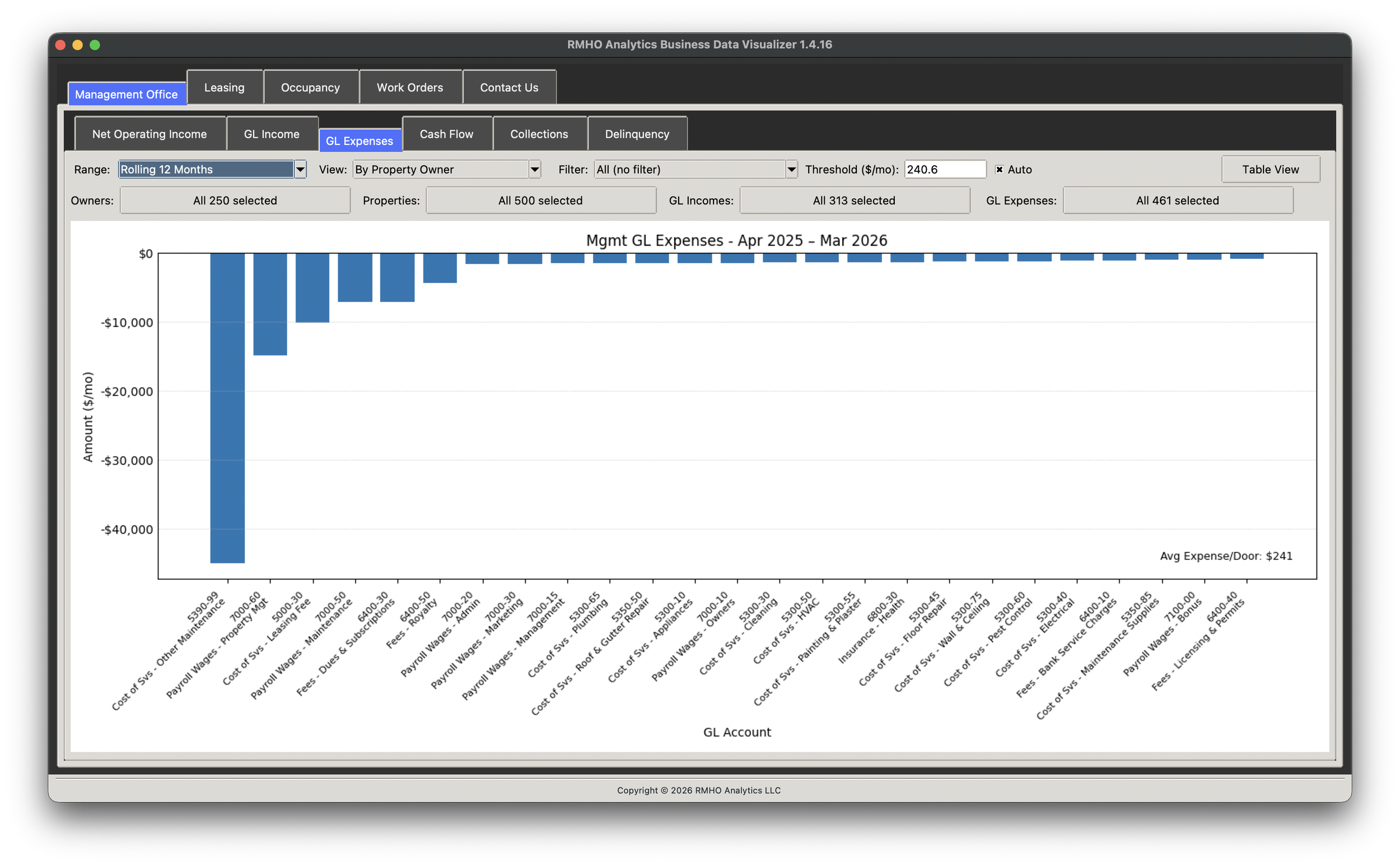1400x866 pixels.
Task: Open GL Incomes All 313 selected selector
Action: 854,201
